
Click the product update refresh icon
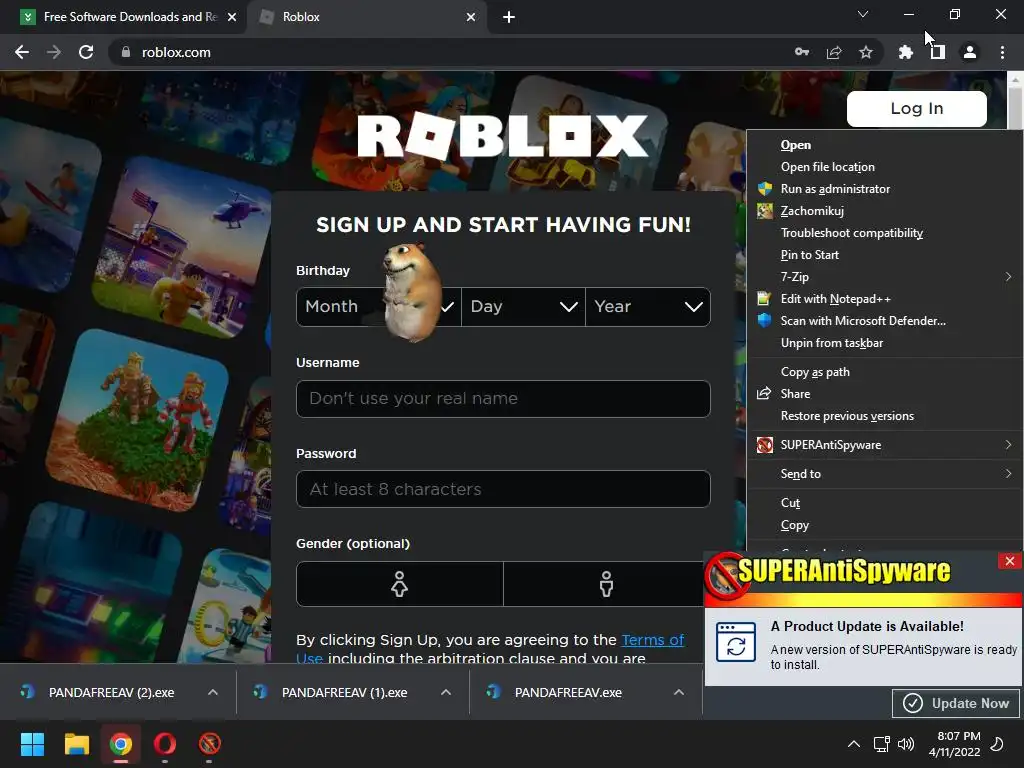pos(736,642)
